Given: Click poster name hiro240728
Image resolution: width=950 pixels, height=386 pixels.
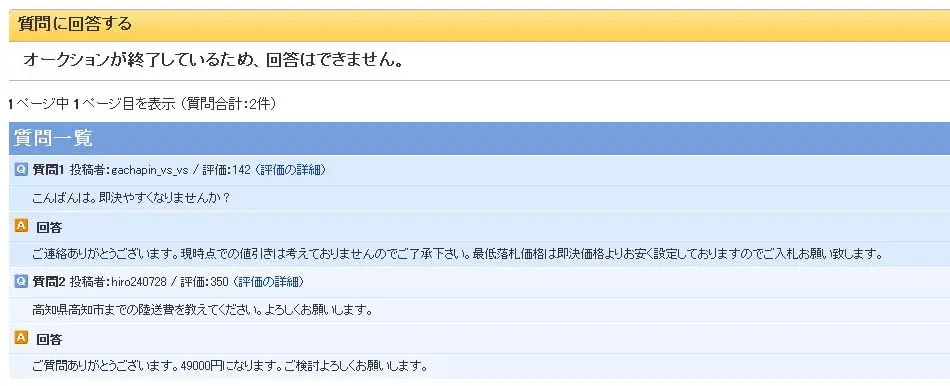Looking at the screenshot, I should [139, 282].
